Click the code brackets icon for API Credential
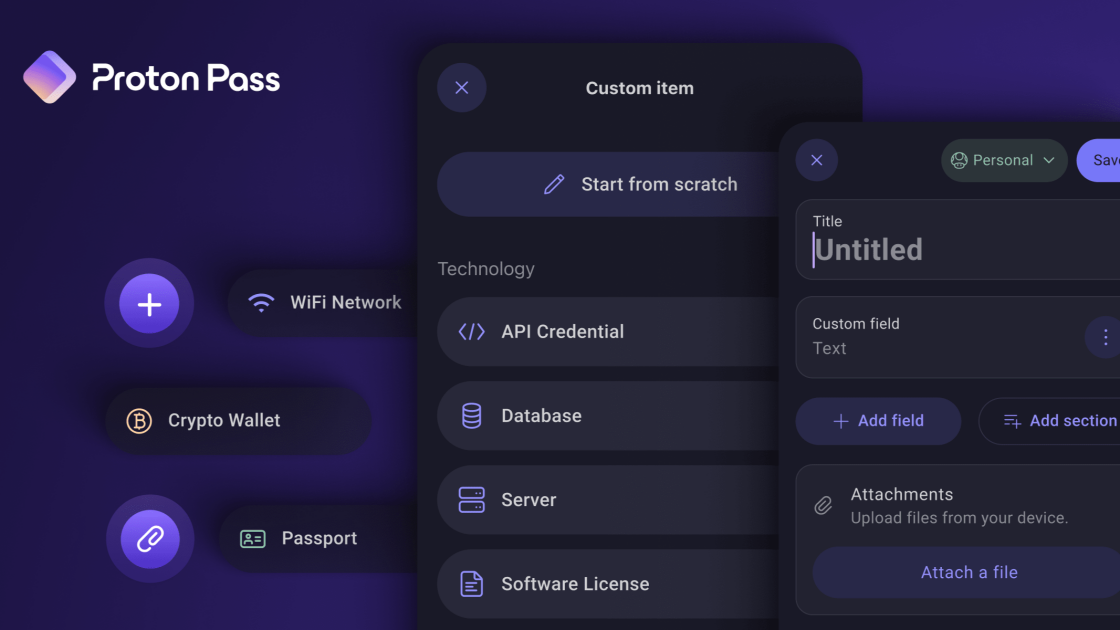This screenshot has width=1120, height=630. [471, 331]
